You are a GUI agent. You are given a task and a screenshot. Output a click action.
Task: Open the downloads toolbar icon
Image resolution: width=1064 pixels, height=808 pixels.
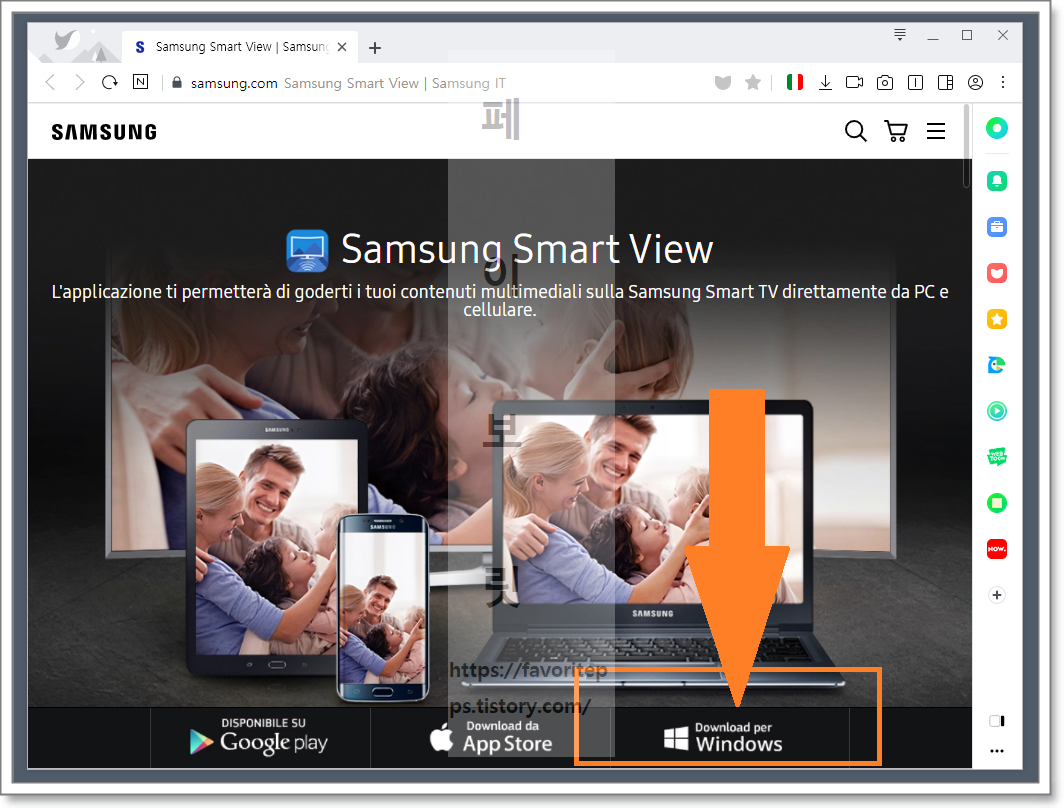pyautogui.click(x=825, y=83)
